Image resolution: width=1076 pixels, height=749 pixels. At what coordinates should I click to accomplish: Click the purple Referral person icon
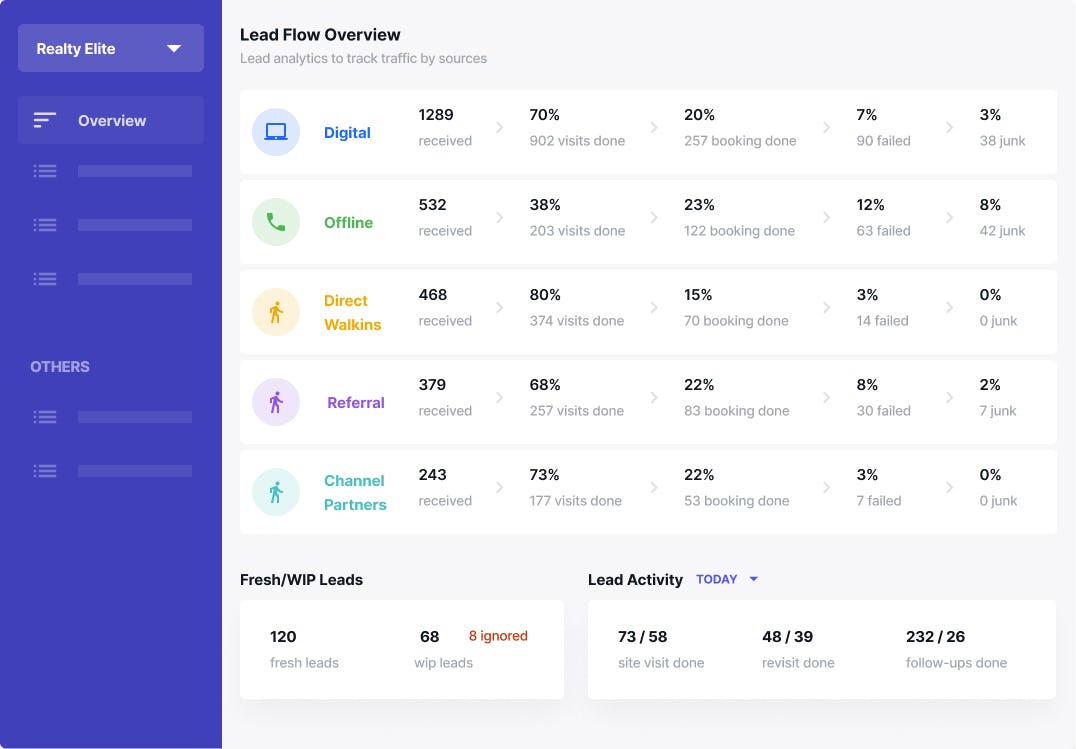(x=276, y=401)
